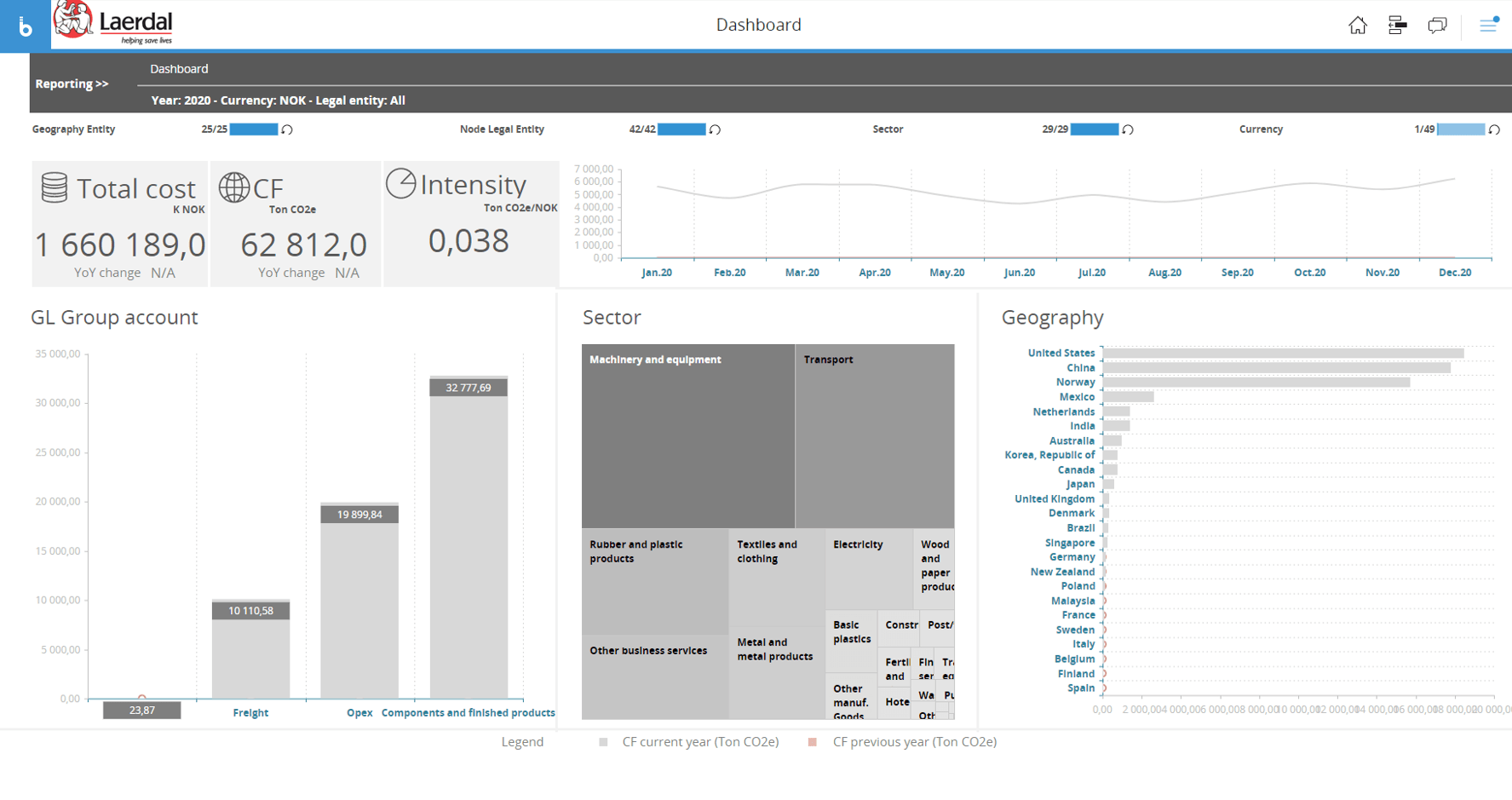Click CF previous year legend swatch
The width and height of the screenshot is (1512, 800).
(813, 742)
